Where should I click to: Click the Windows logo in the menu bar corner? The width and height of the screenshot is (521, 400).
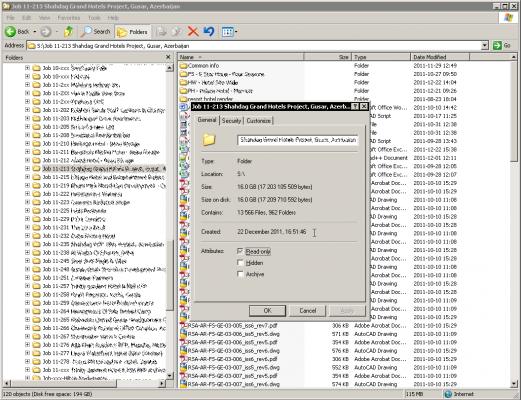tap(508, 18)
